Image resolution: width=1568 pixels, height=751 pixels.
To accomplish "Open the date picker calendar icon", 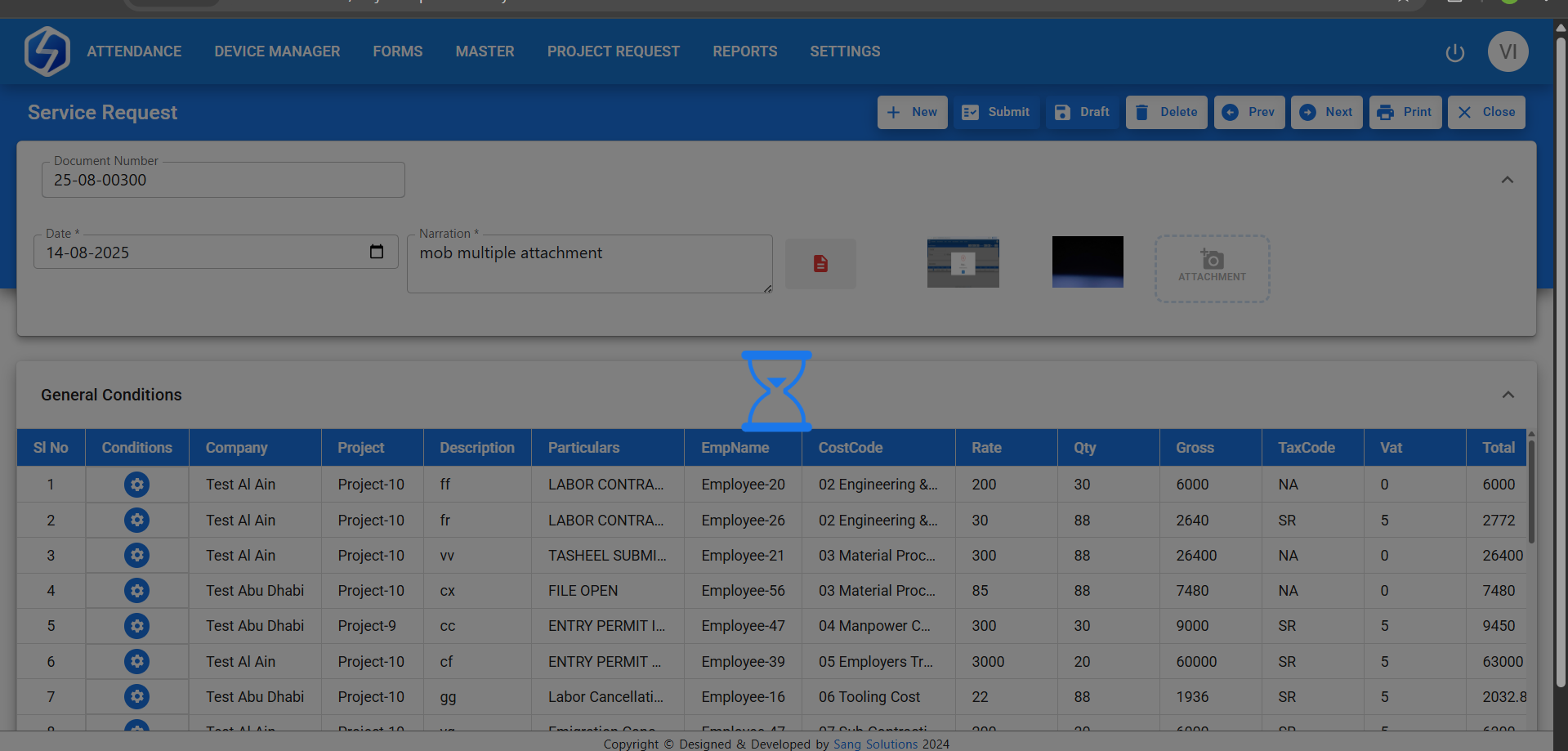I will (x=377, y=252).
